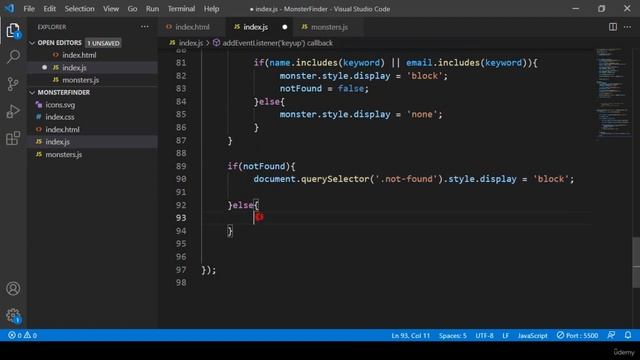Viewport: 640px width, 360px height.
Task: Click 'notFound' text on line 83
Action: click(x=301, y=89)
